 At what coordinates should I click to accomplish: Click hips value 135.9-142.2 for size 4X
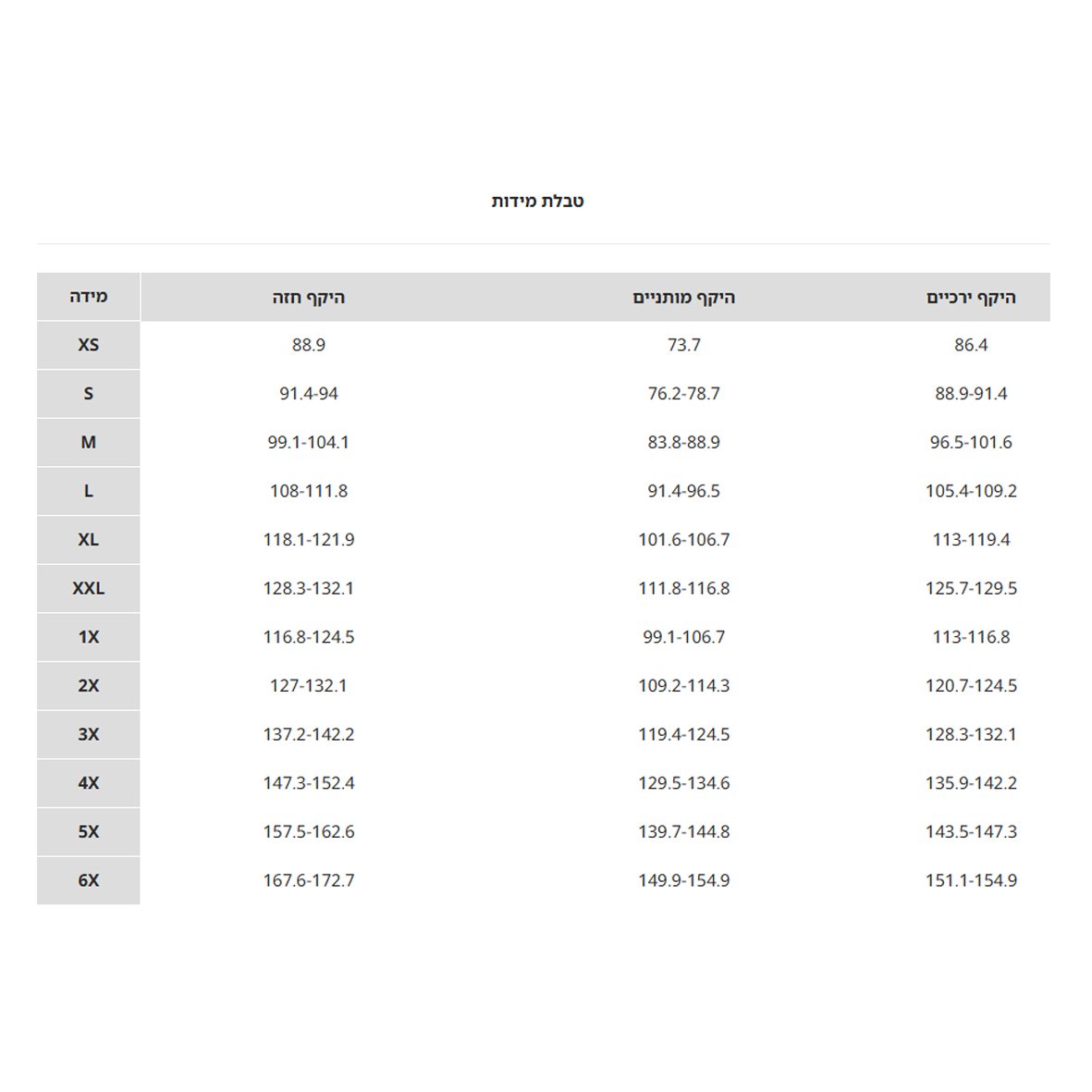pos(971,783)
